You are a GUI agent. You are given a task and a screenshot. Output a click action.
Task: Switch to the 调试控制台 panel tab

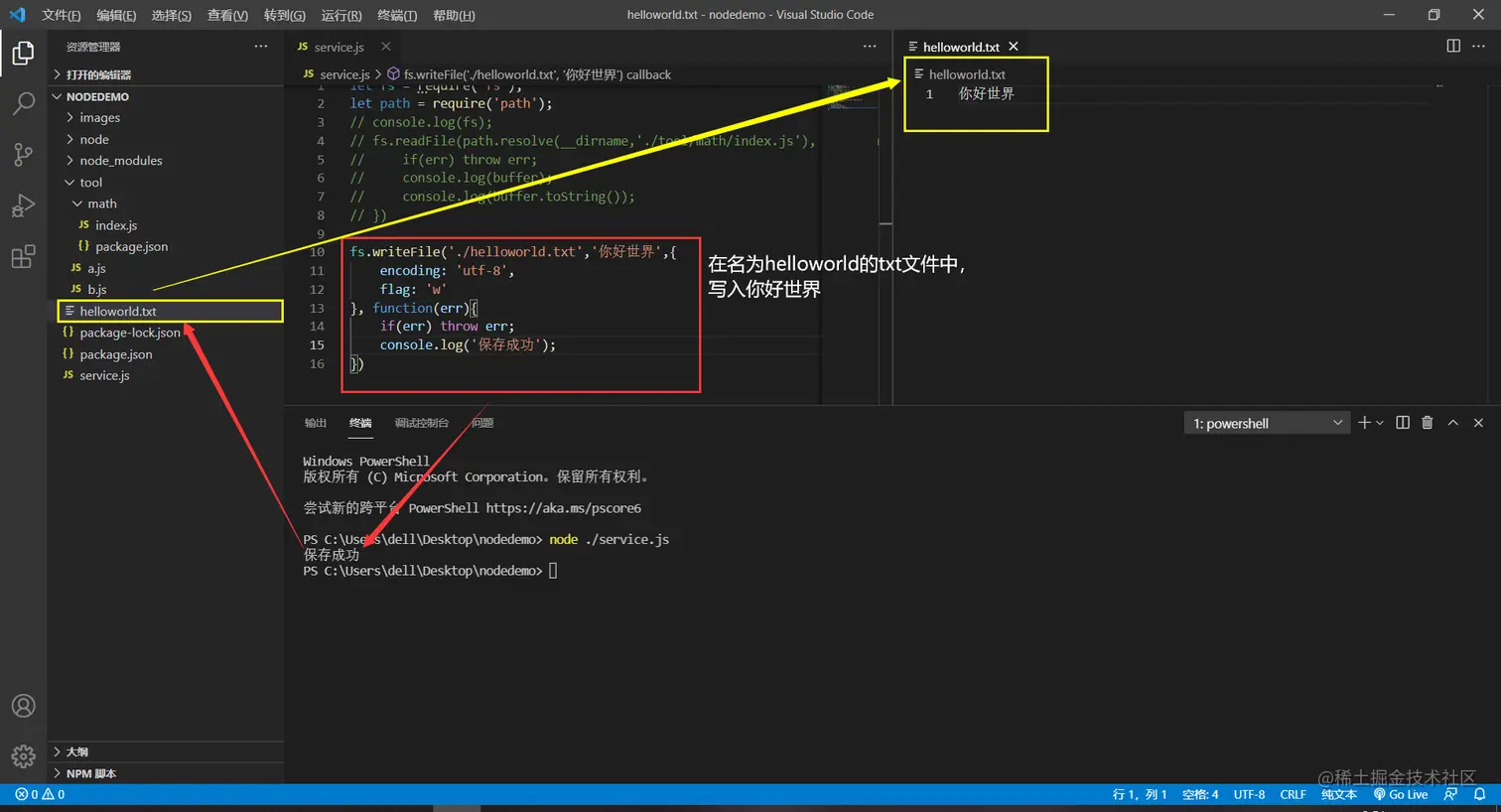422,423
